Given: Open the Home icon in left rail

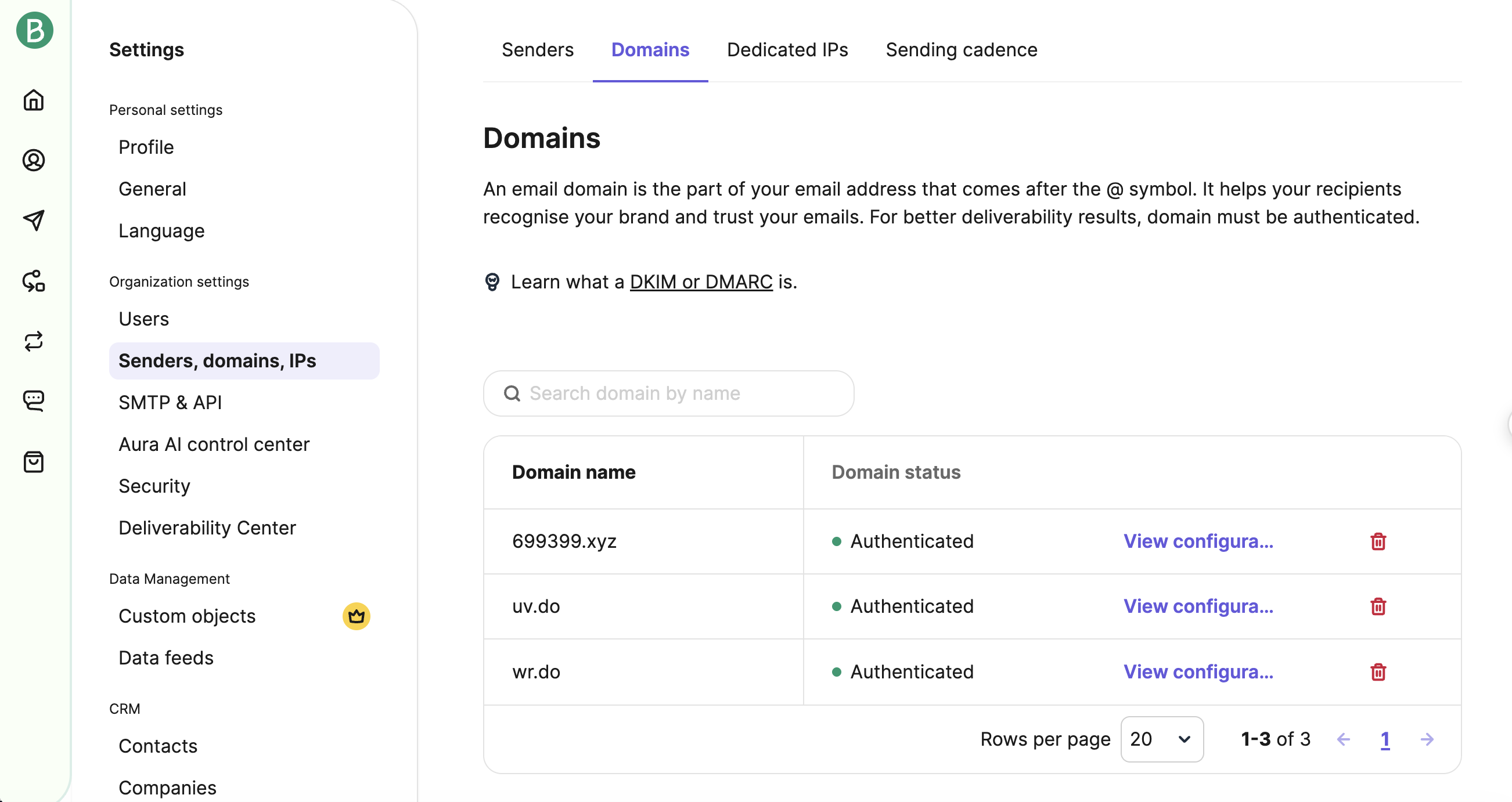Looking at the screenshot, I should (x=34, y=100).
